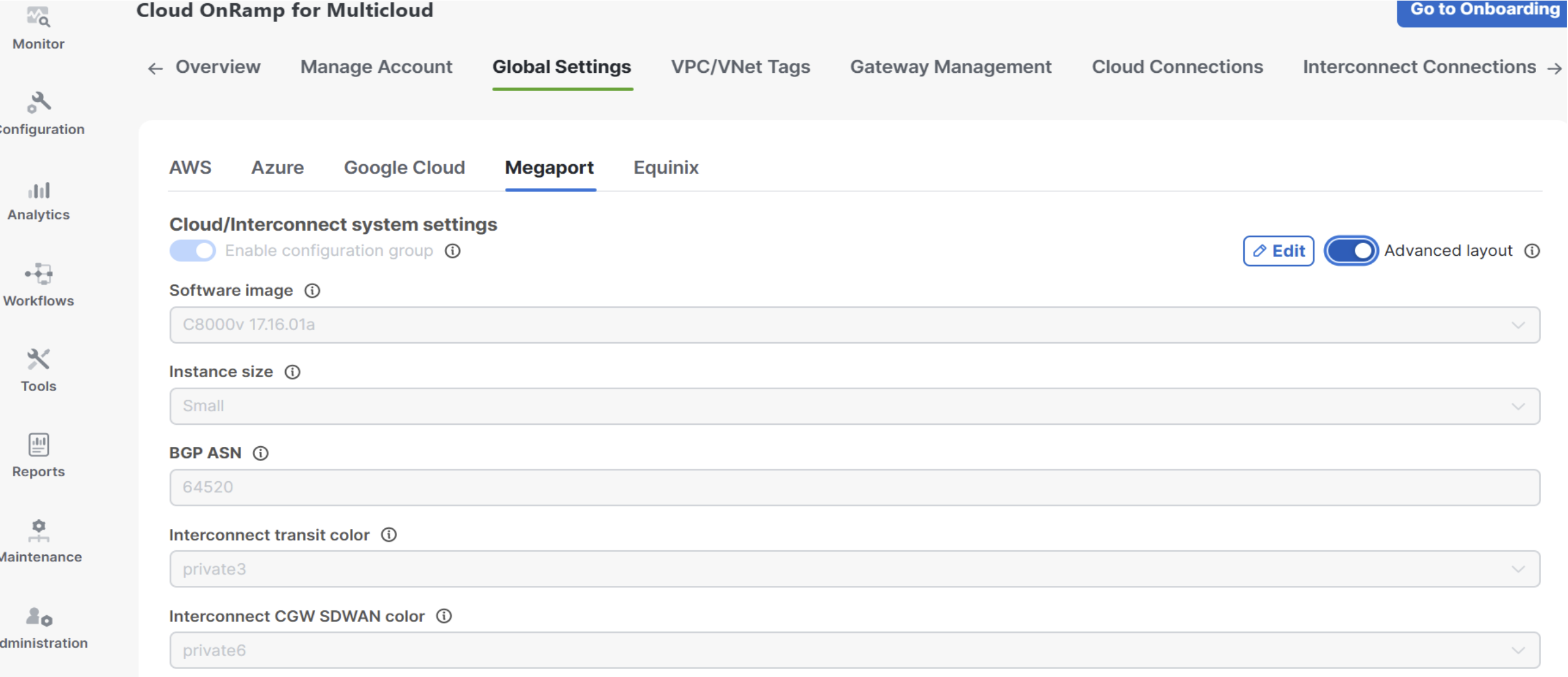Open the Interconnect CGW SDWAN color dropdown

[854, 650]
